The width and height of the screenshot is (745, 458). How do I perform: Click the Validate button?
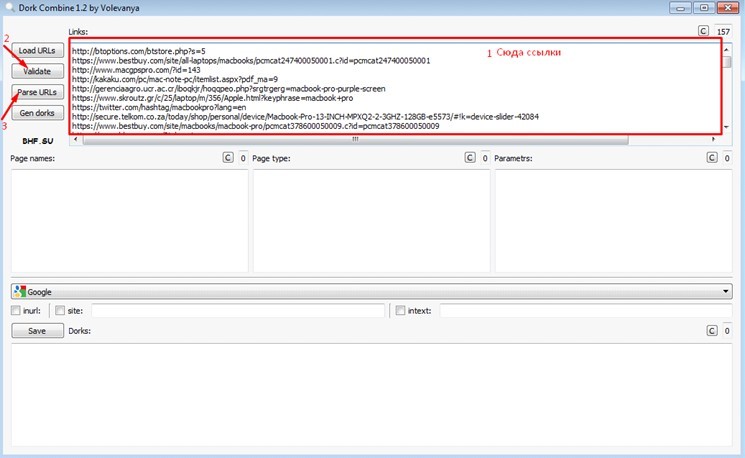37,71
